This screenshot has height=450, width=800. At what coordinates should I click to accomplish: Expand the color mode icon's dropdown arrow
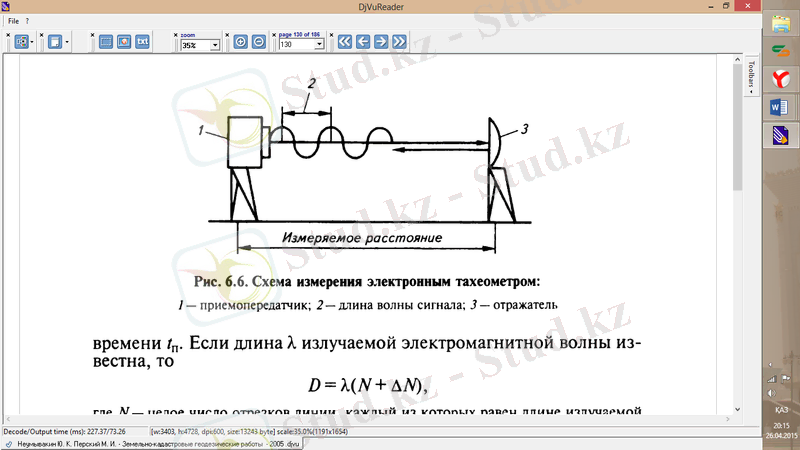(x=32, y=42)
